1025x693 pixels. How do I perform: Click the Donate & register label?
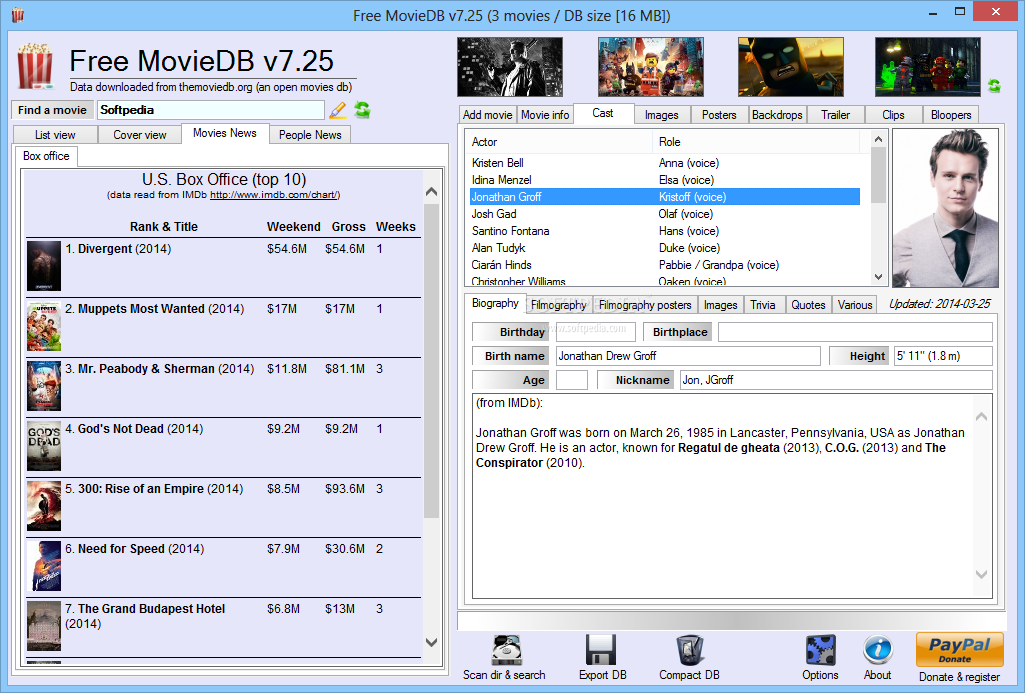(x=959, y=677)
